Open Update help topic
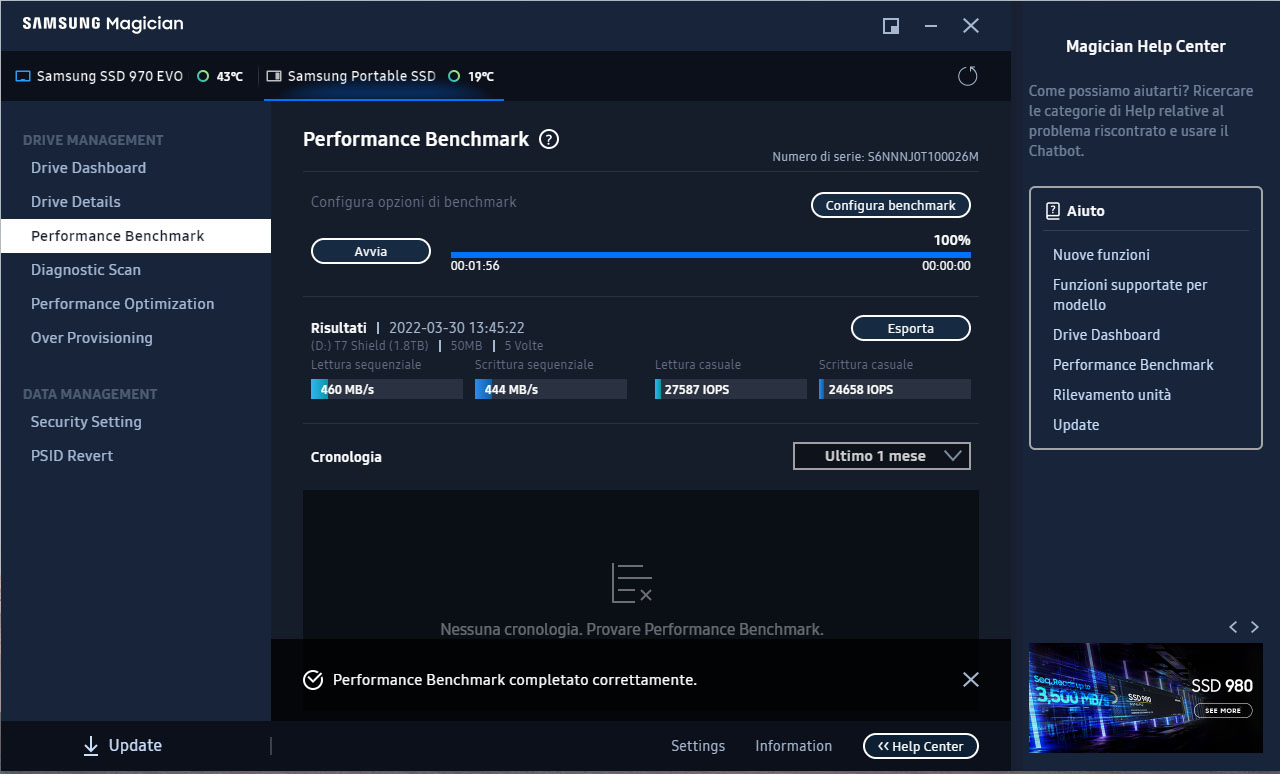 (x=1076, y=425)
